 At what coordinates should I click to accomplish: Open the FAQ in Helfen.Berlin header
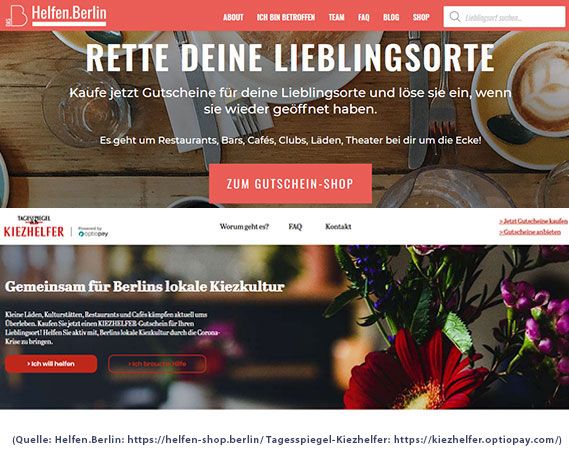click(364, 17)
